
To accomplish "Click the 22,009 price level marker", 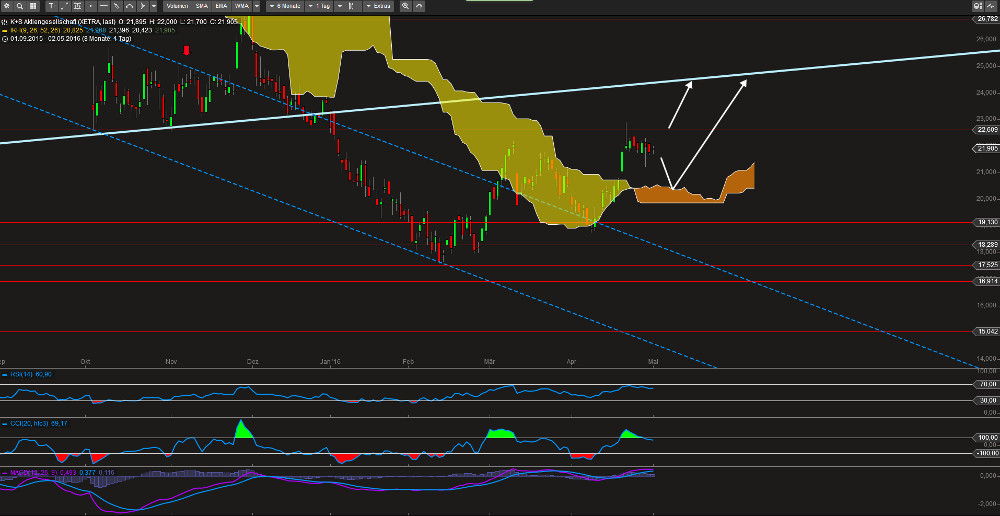I will click(x=987, y=129).
